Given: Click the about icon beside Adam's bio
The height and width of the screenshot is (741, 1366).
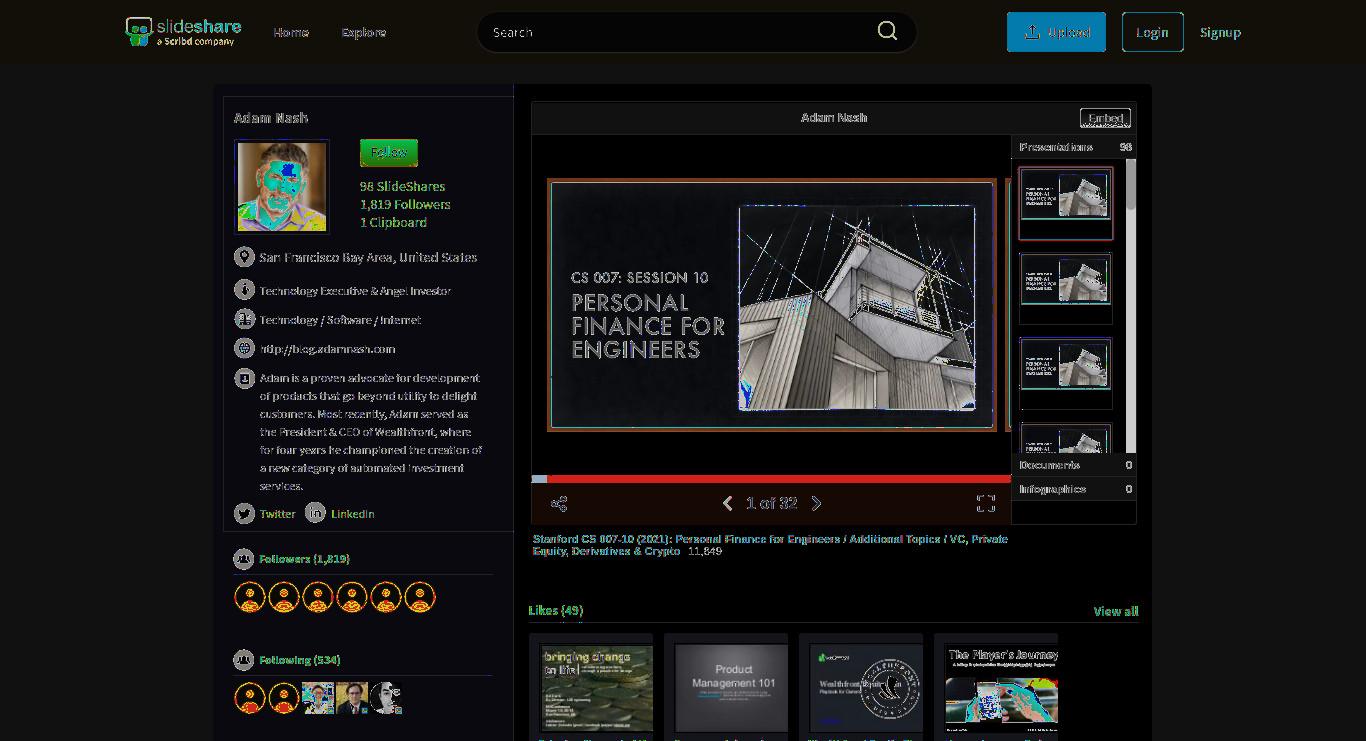Looking at the screenshot, I should (x=244, y=378).
